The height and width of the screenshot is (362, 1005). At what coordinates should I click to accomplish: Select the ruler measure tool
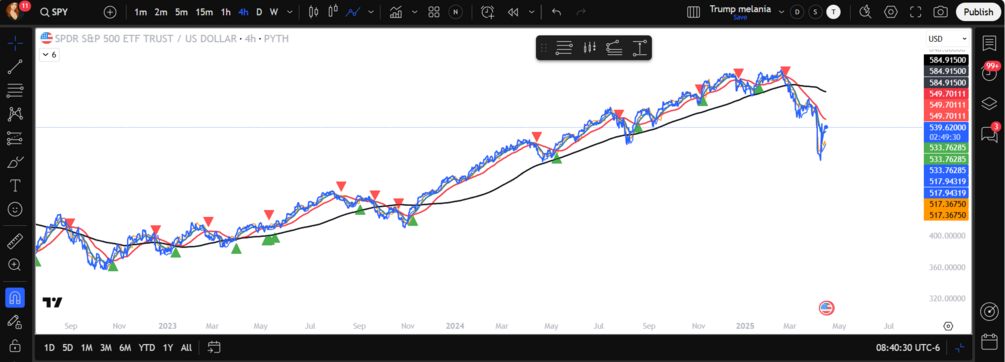point(15,241)
